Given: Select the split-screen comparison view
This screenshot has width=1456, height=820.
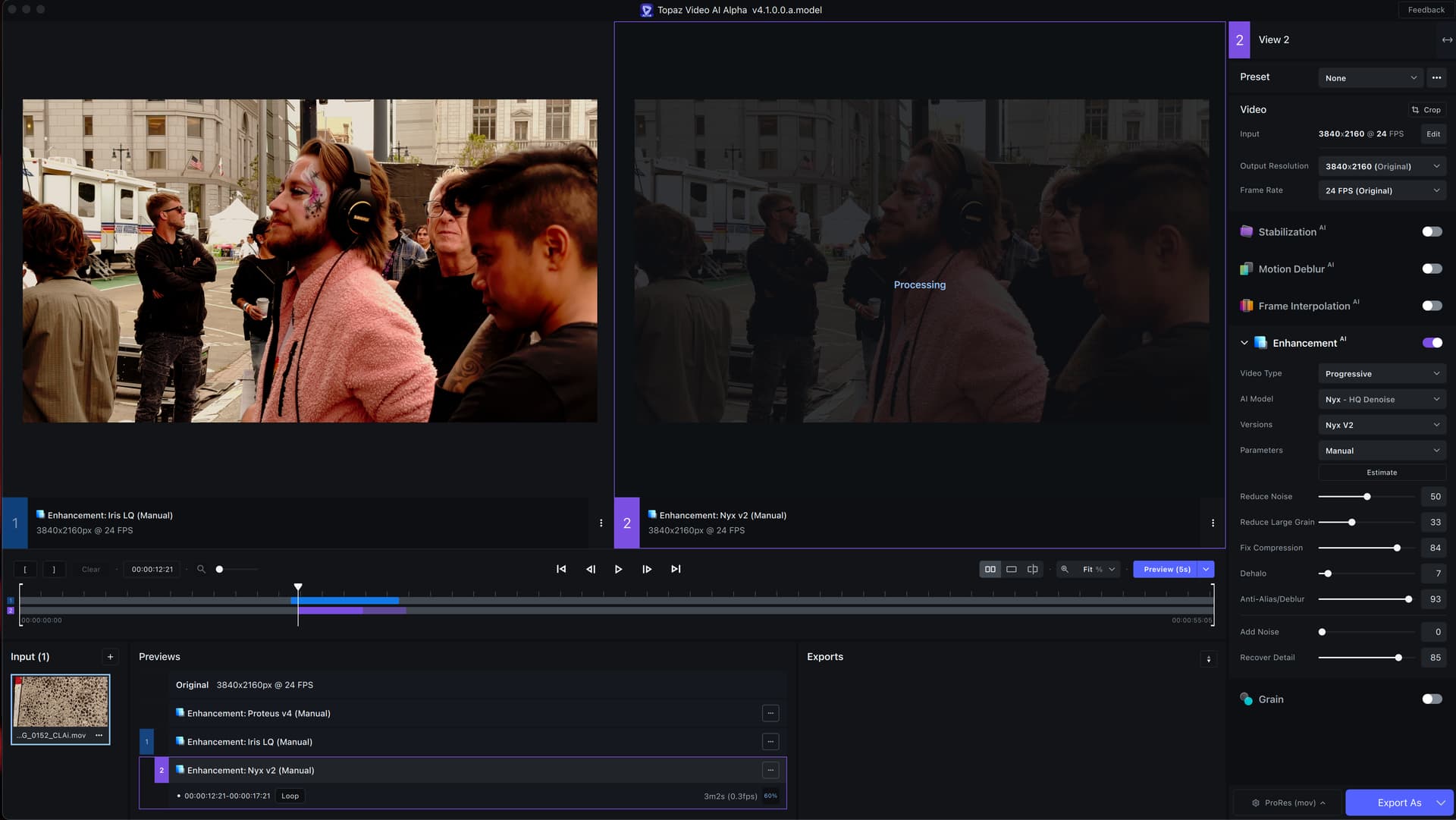Looking at the screenshot, I should pyautogui.click(x=1032, y=569).
